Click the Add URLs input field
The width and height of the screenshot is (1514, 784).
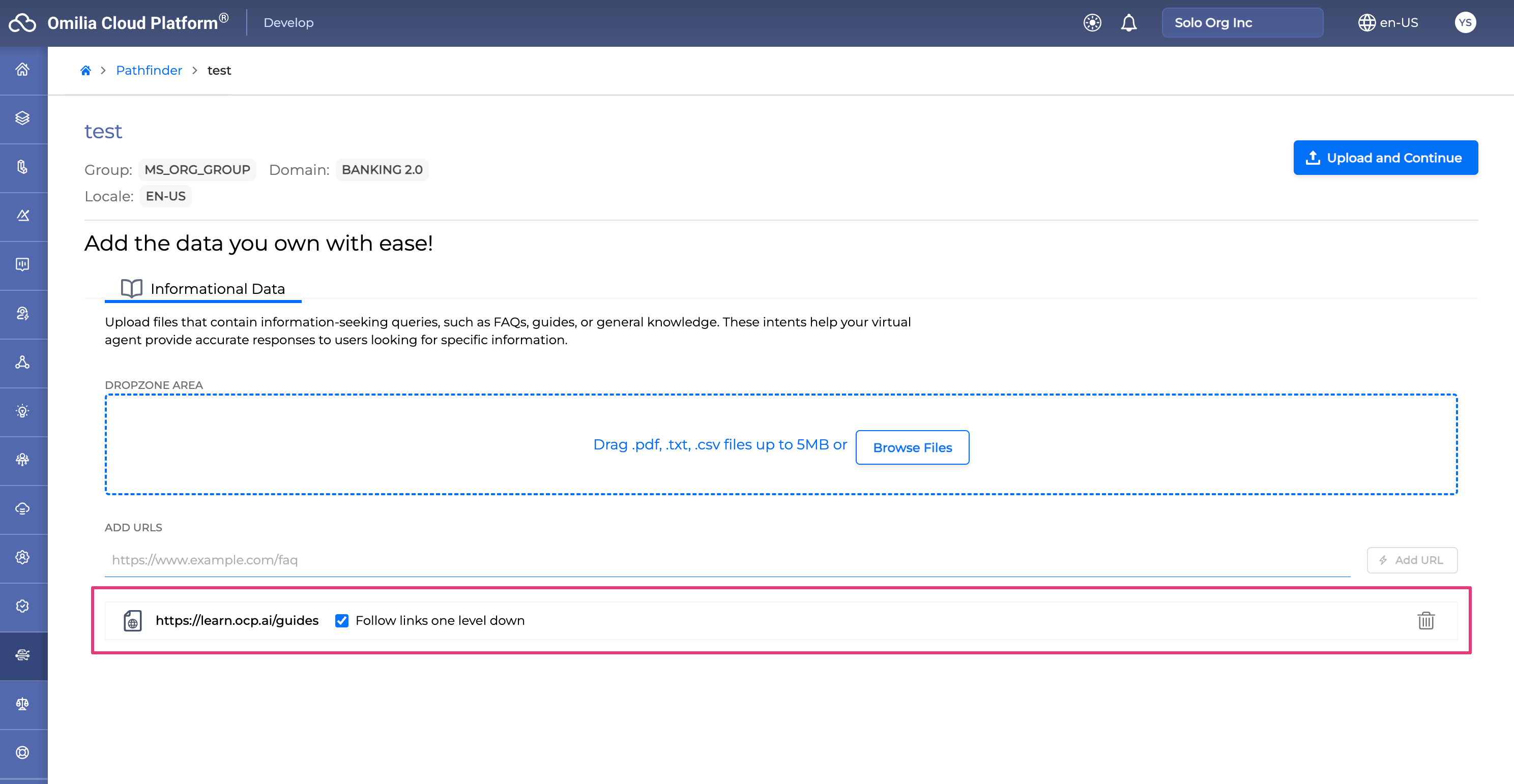click(727, 560)
